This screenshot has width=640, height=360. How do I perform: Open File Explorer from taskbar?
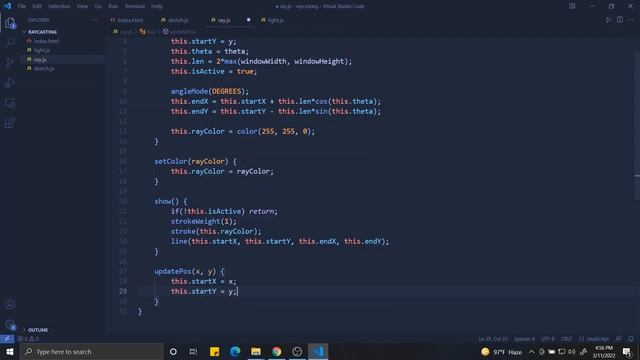pyautogui.click(x=256, y=351)
